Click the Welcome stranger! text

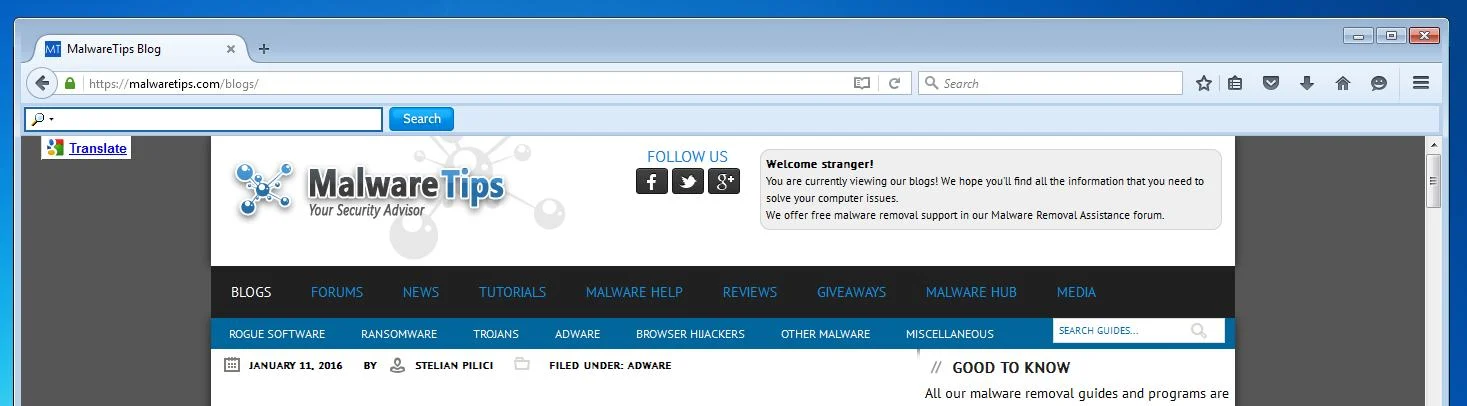[x=819, y=164]
